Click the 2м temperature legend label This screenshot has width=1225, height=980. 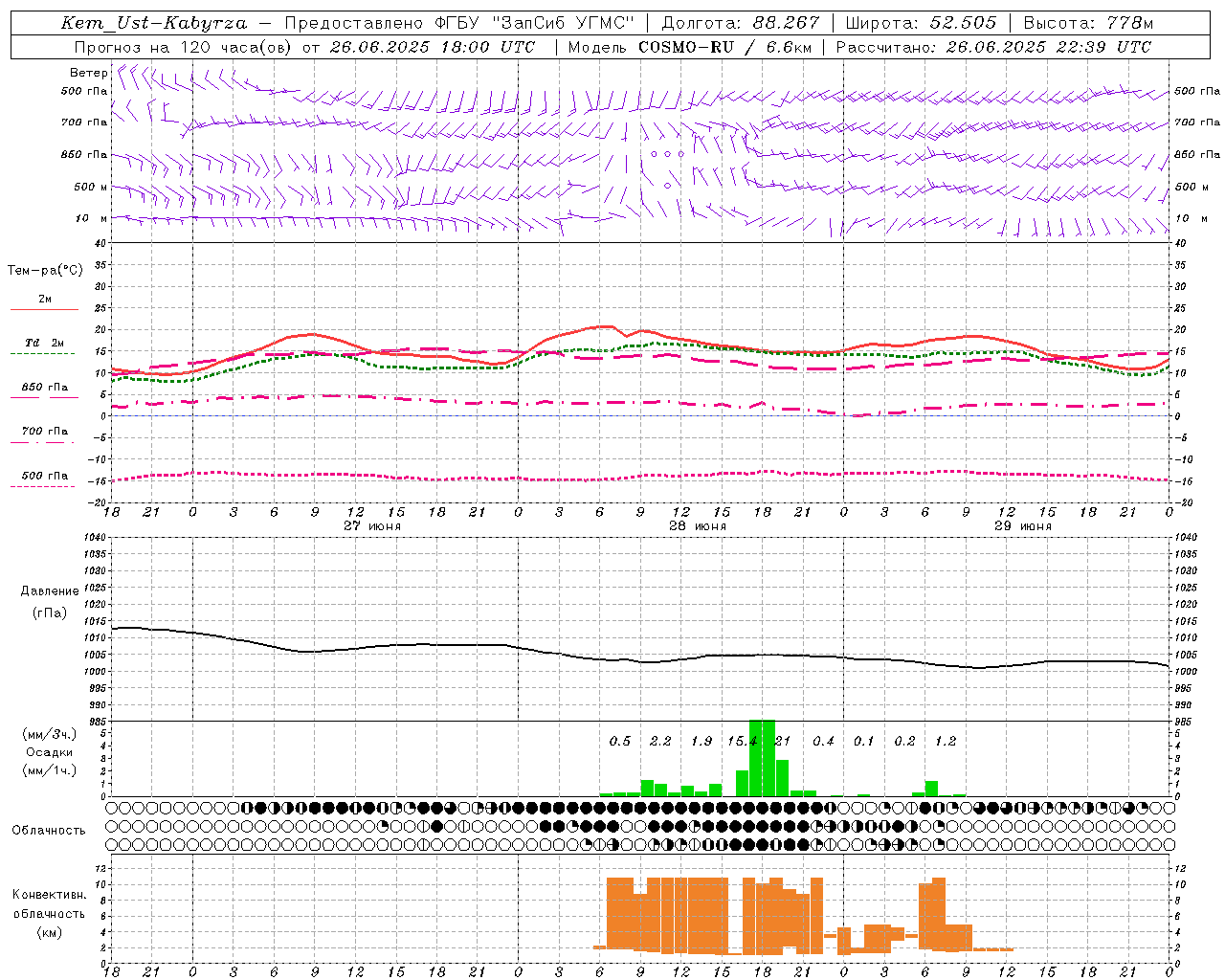click(45, 299)
